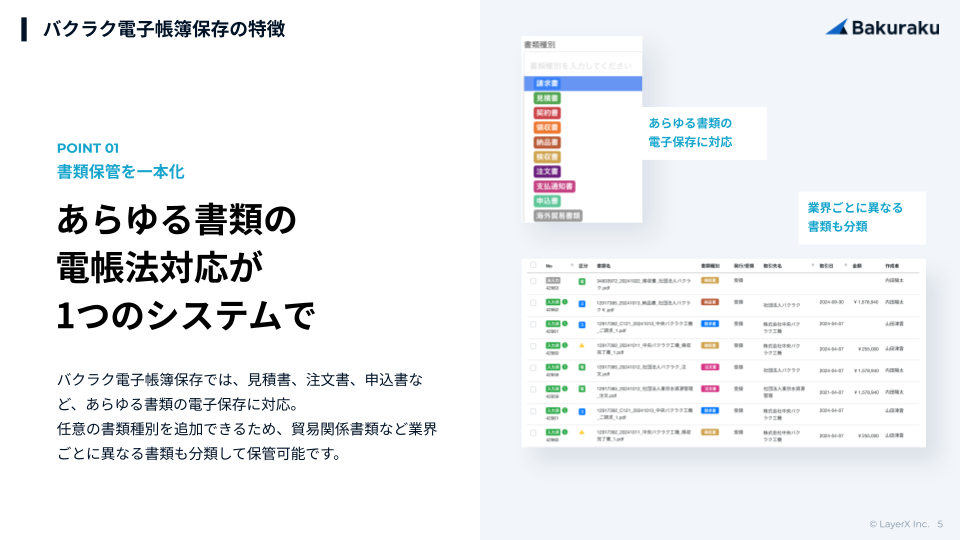Click the document type search field
Screen dimensions: 960x540
pos(582,66)
